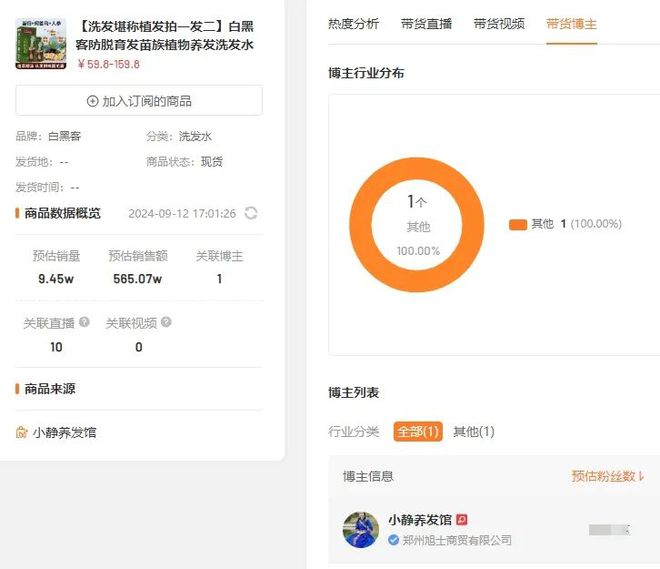
Task: Select the 全部(1) industry filter
Action: pos(418,431)
